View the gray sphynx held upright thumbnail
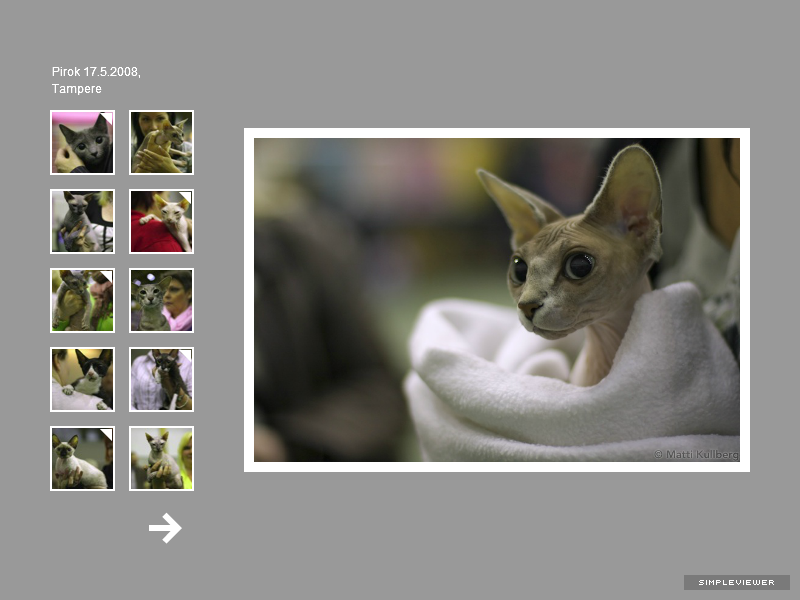The height and width of the screenshot is (600, 800). [82, 221]
